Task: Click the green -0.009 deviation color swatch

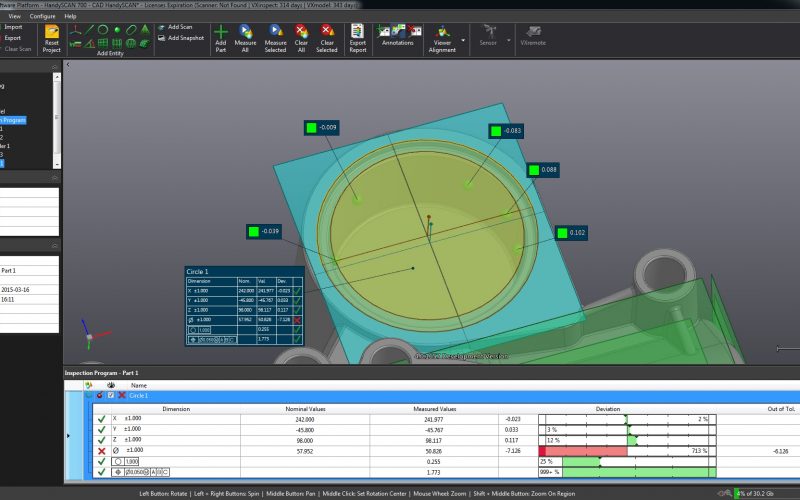Action: tap(311, 128)
